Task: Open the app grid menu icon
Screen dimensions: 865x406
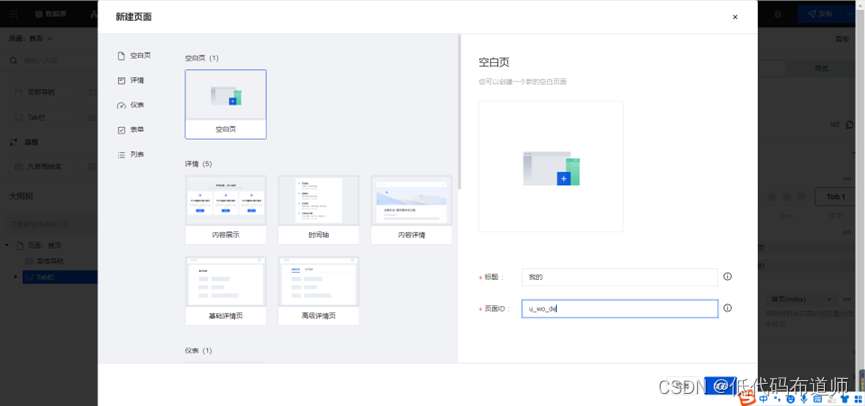Action: click(x=13, y=14)
